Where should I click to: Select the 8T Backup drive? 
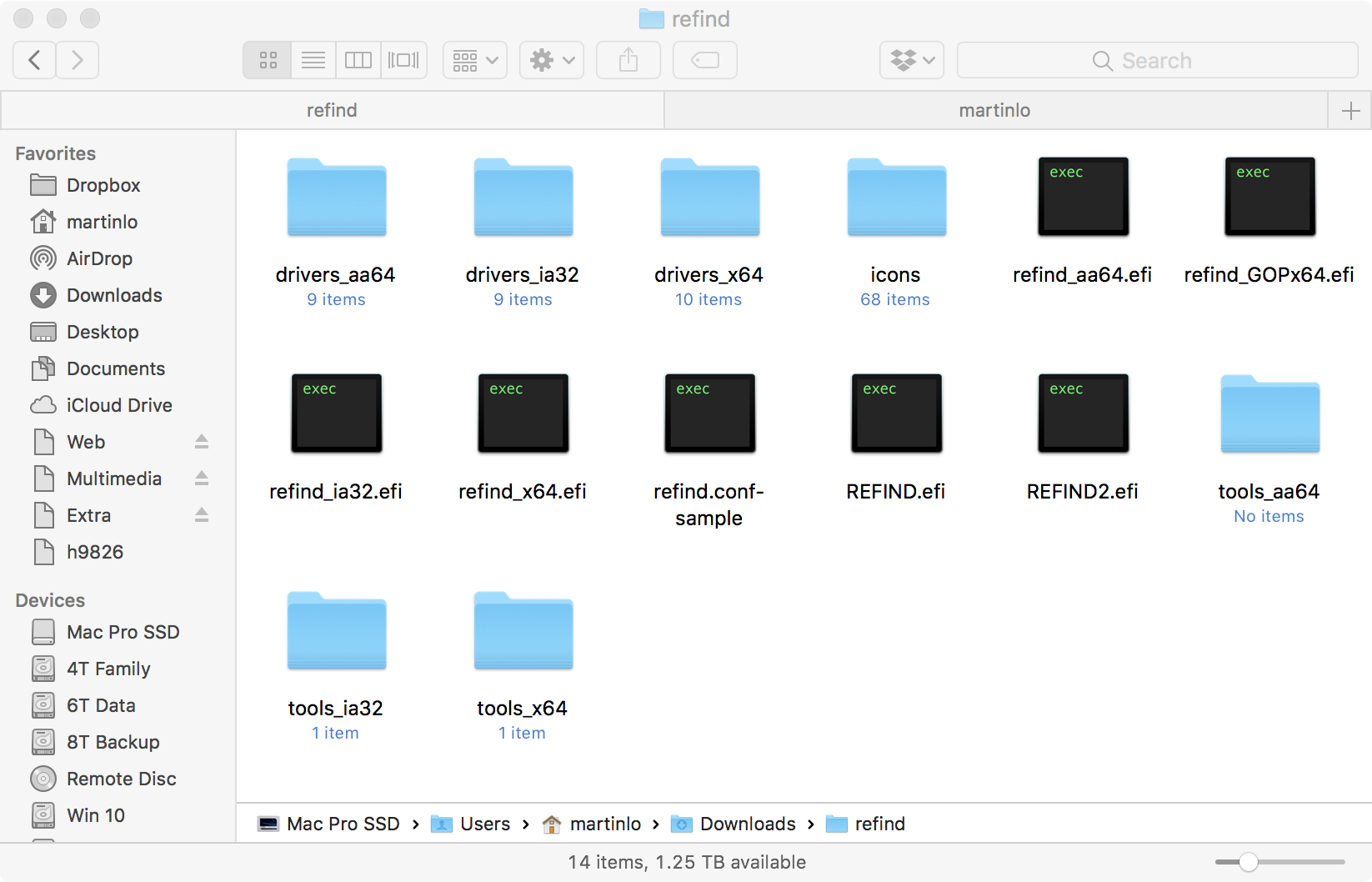113,742
